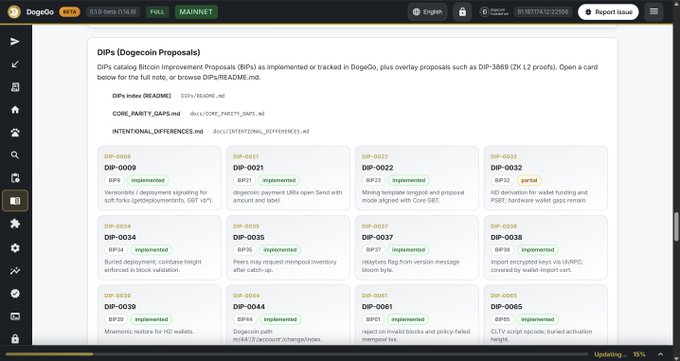Viewport: 680px width, 361px height.
Task: Click the Report issue button
Action: pyautogui.click(x=608, y=12)
